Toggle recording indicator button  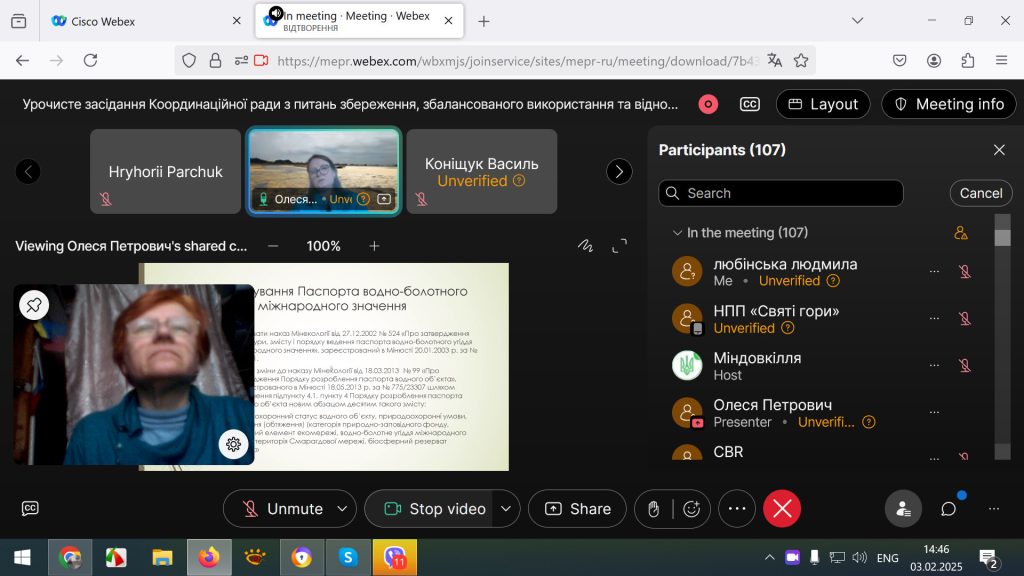coord(708,104)
